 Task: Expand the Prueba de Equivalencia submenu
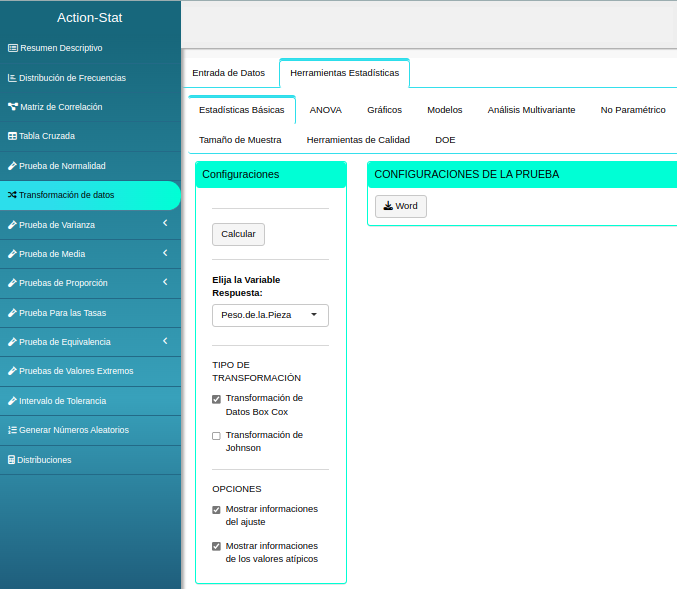point(164,342)
